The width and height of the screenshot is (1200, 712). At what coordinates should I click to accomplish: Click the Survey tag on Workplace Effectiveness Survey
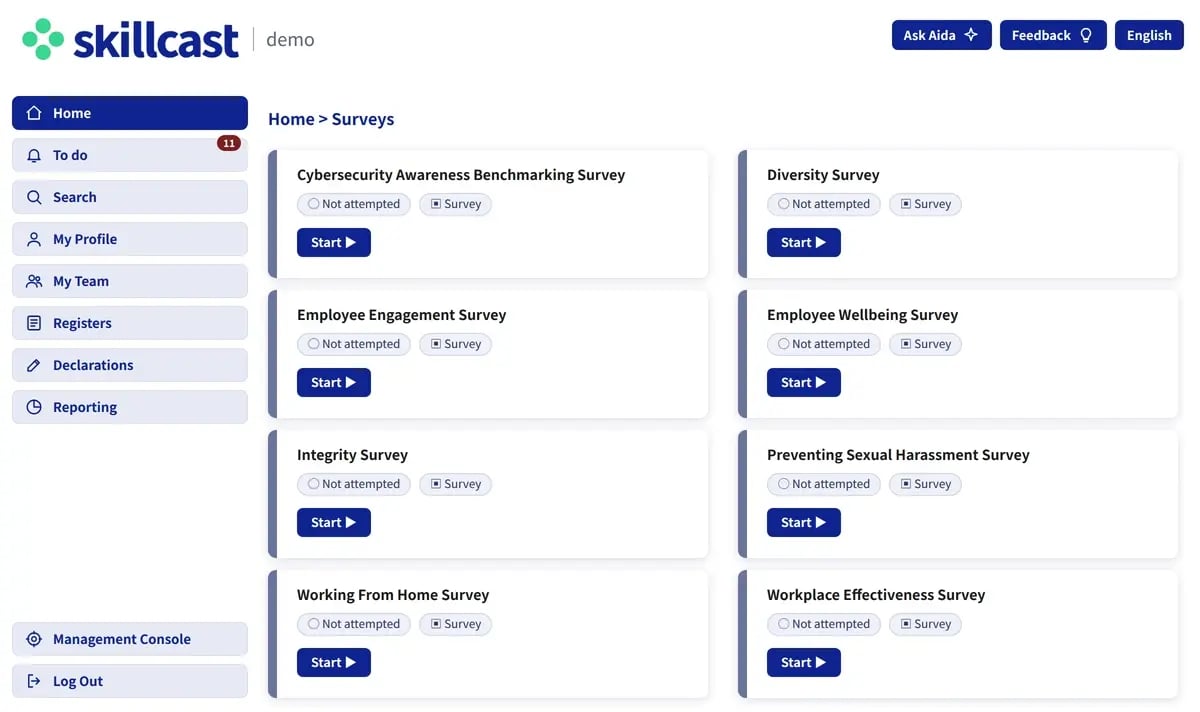[925, 624]
